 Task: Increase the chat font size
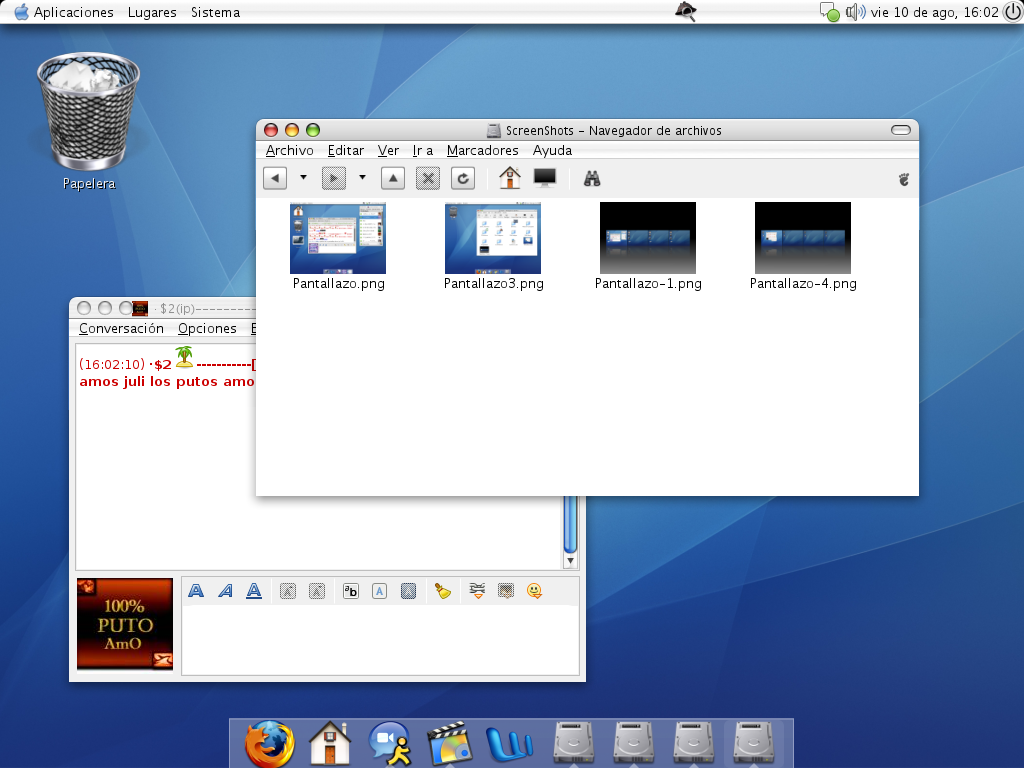[287, 591]
